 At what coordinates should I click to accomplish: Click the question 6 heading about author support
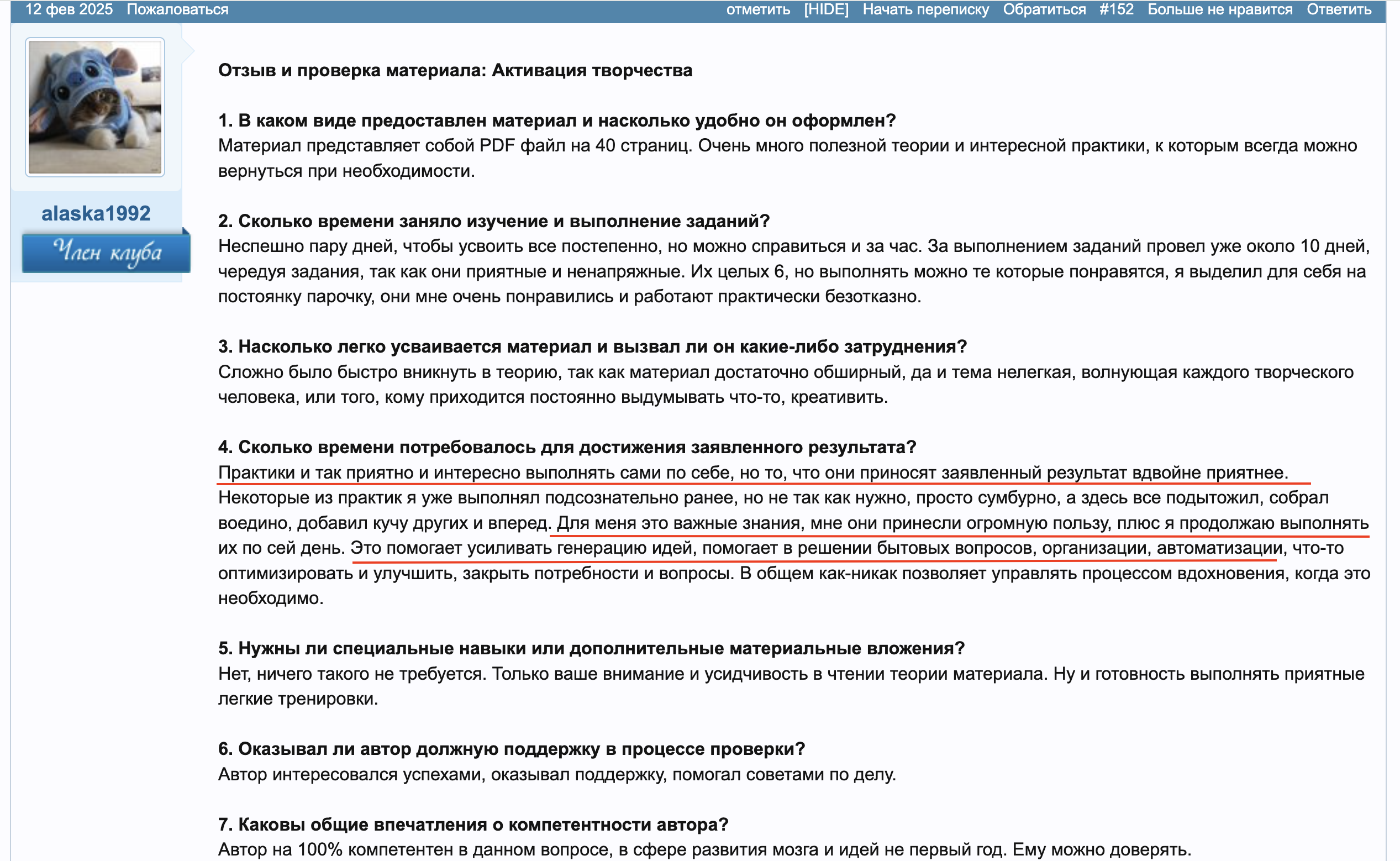510,749
